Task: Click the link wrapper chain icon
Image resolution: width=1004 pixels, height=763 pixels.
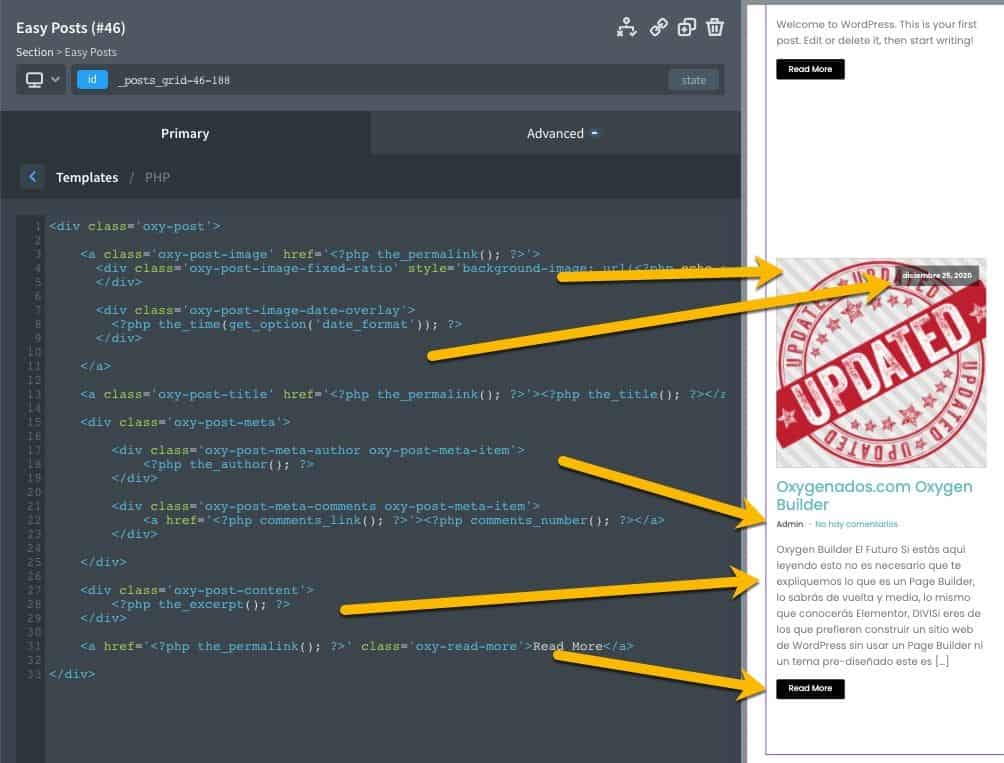Action: [658, 27]
